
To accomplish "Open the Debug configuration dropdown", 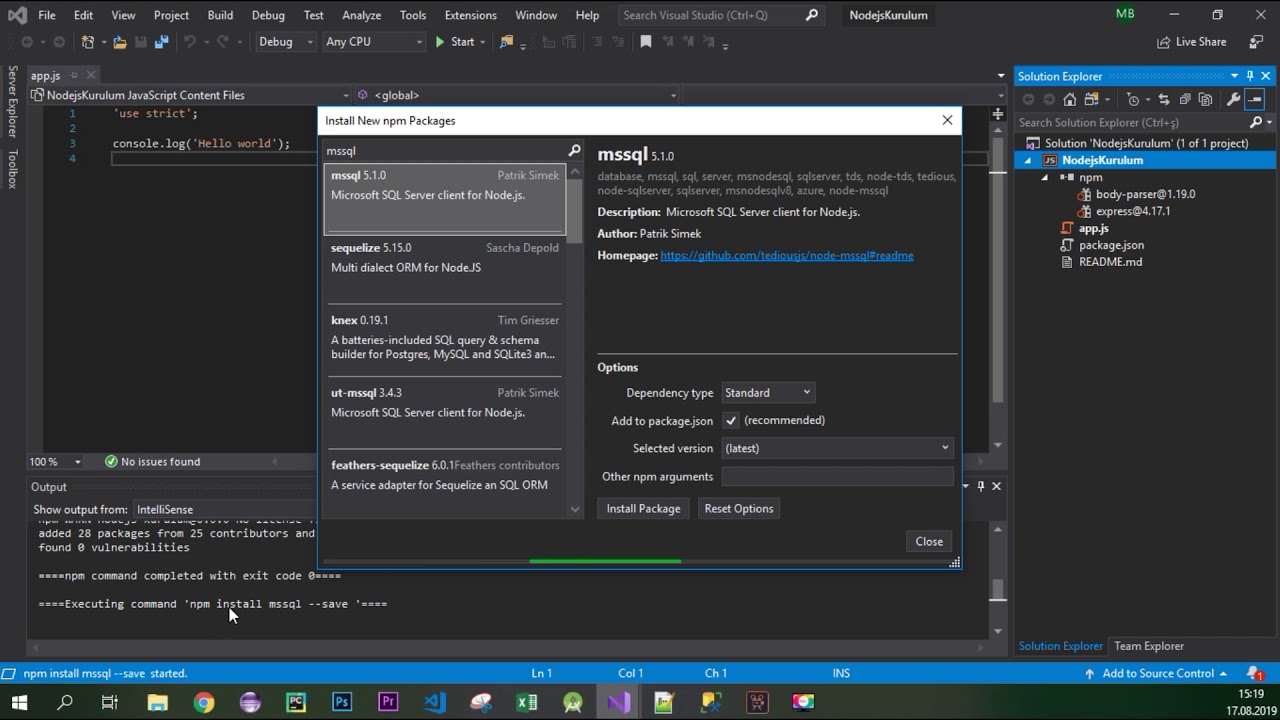I will (285, 42).
